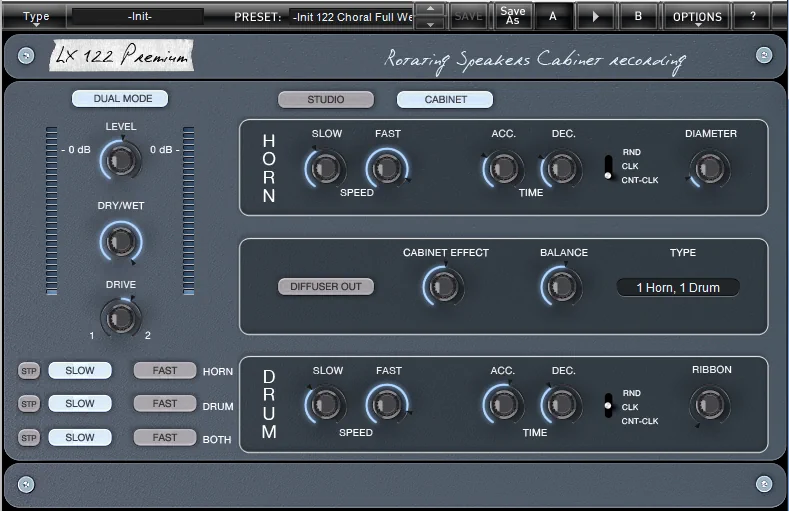
Task: Open the preset name list
Action: [x=351, y=17]
